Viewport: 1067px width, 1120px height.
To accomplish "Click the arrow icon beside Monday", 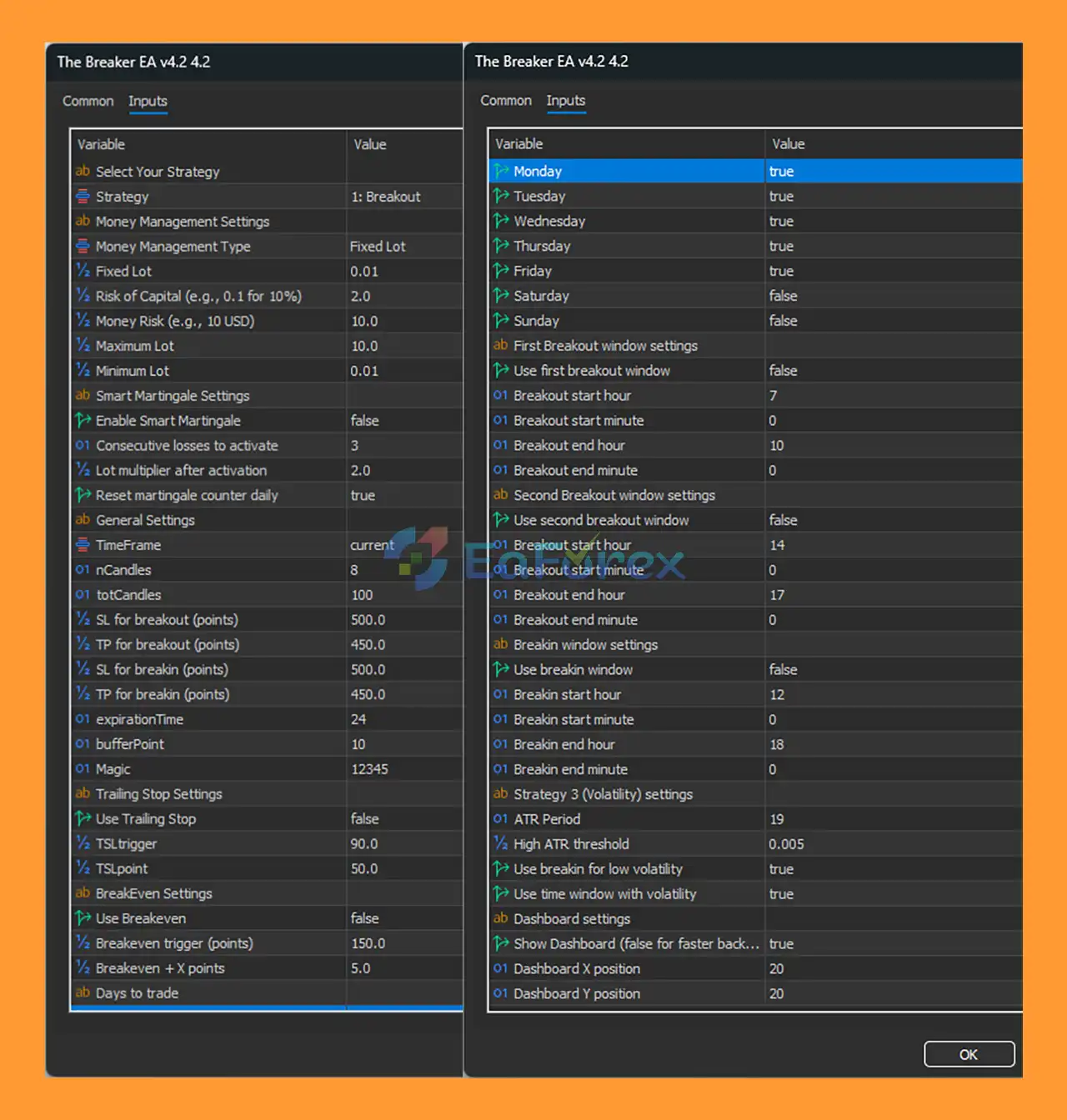I will point(501,171).
